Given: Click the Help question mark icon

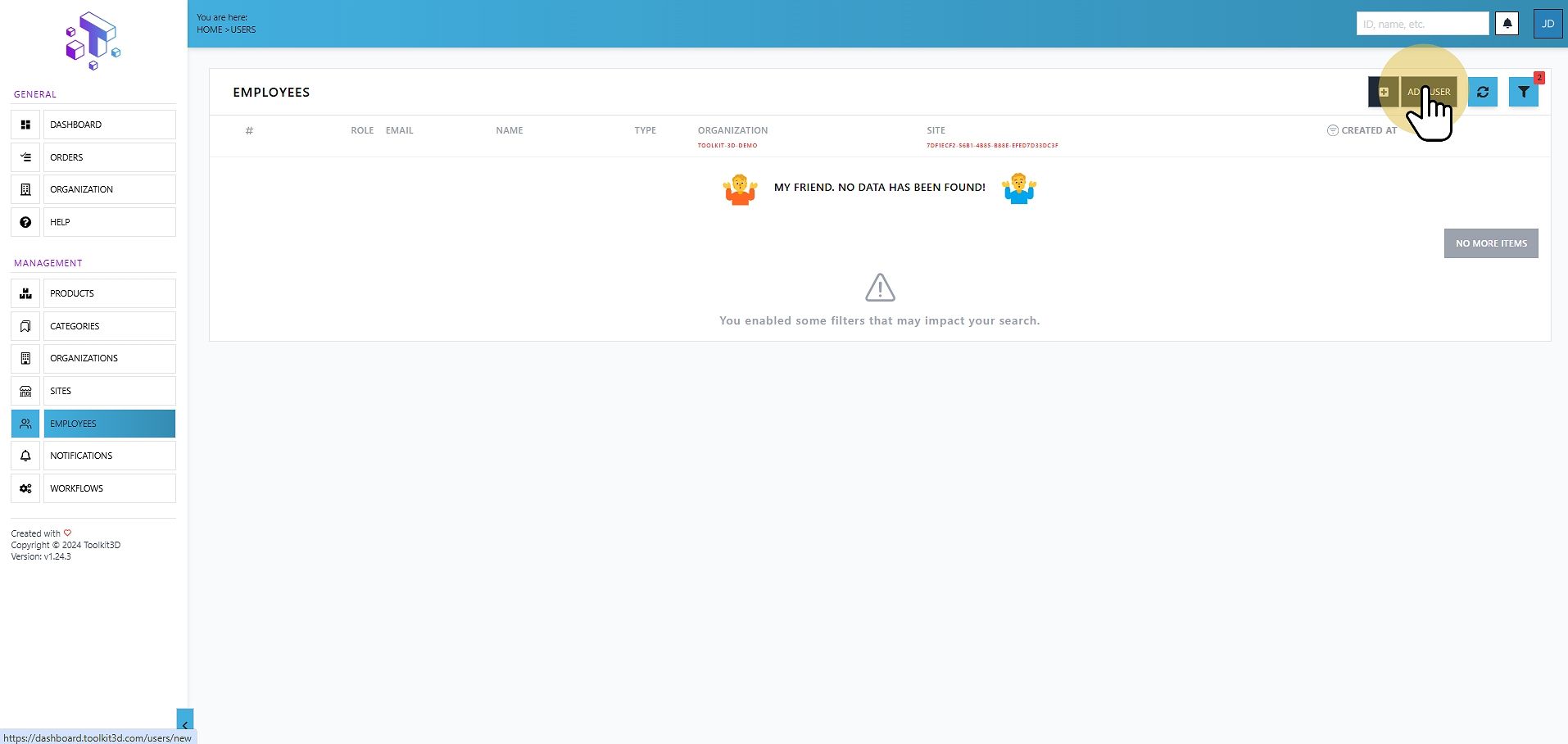Looking at the screenshot, I should pos(25,222).
